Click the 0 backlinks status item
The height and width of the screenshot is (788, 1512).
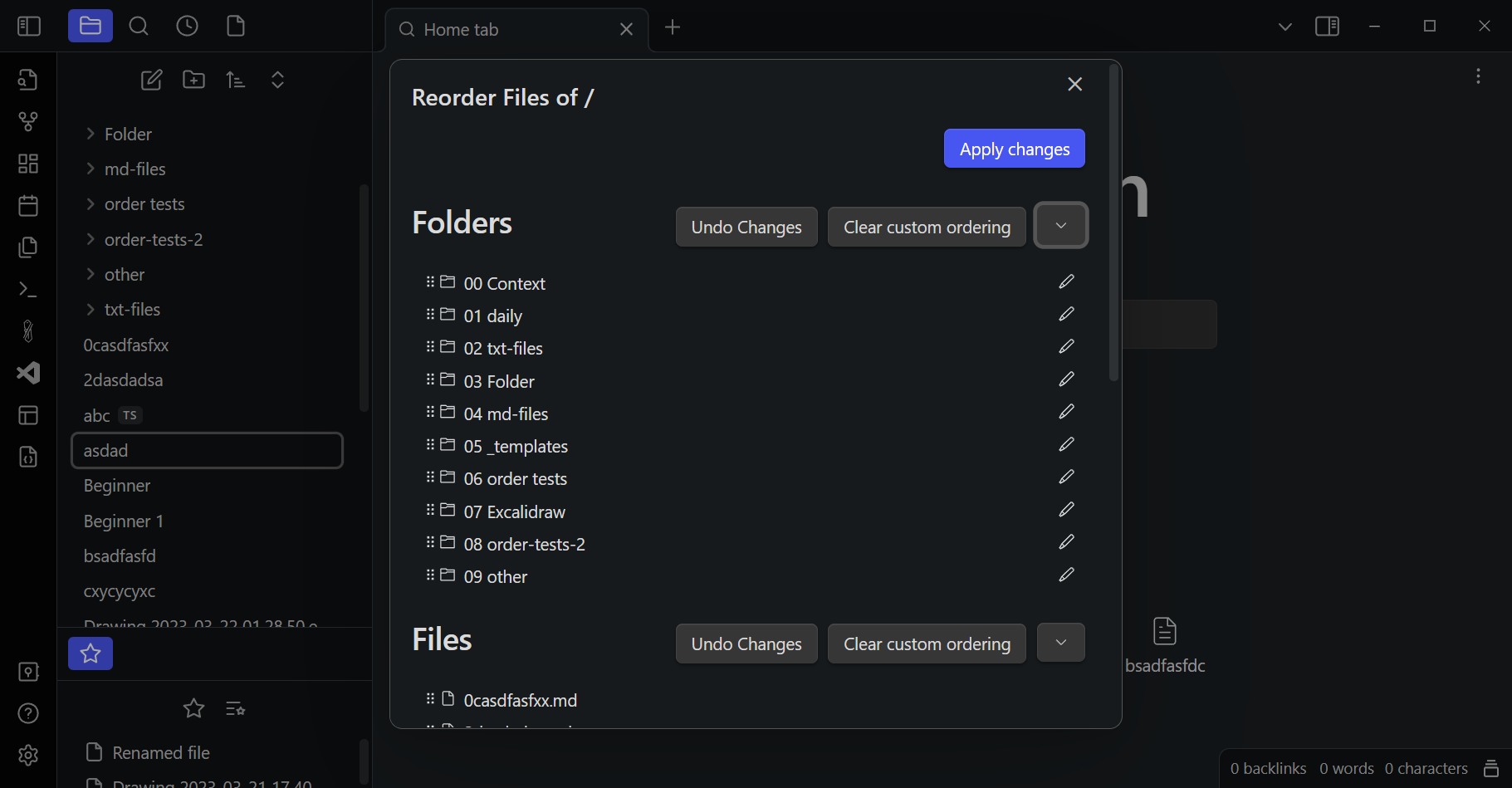pos(1268,769)
